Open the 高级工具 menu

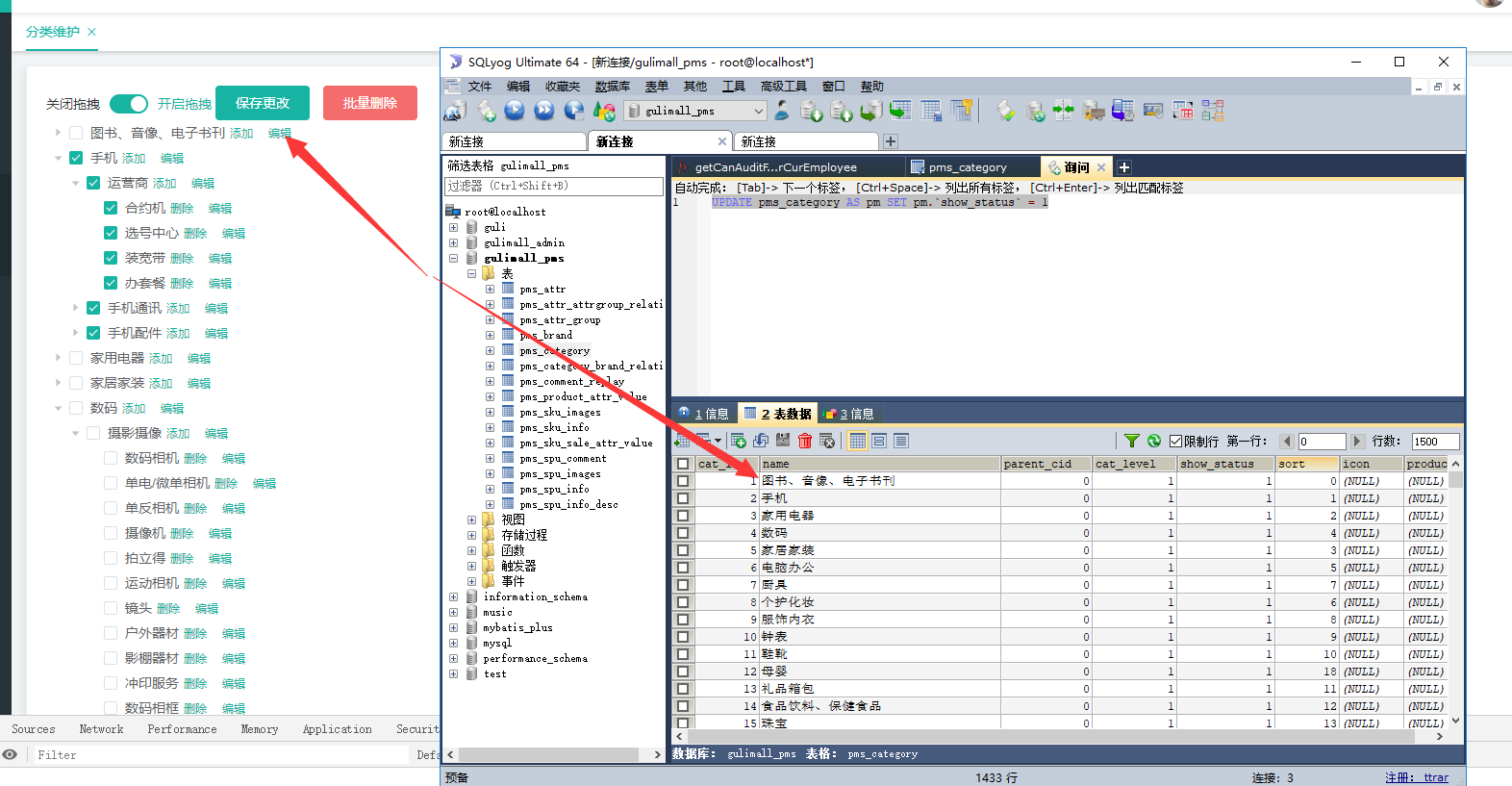[x=784, y=87]
